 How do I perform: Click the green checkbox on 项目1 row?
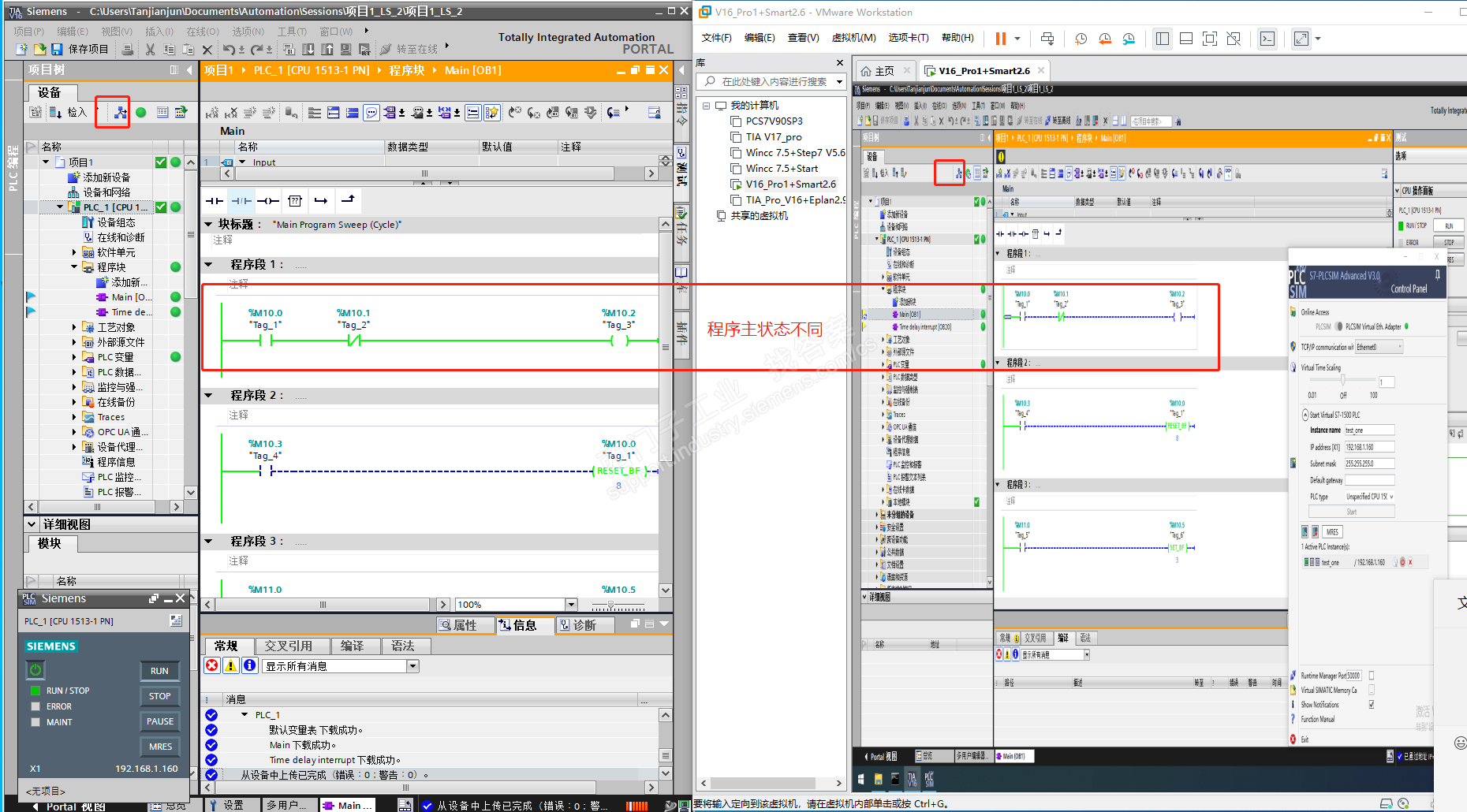tap(161, 162)
